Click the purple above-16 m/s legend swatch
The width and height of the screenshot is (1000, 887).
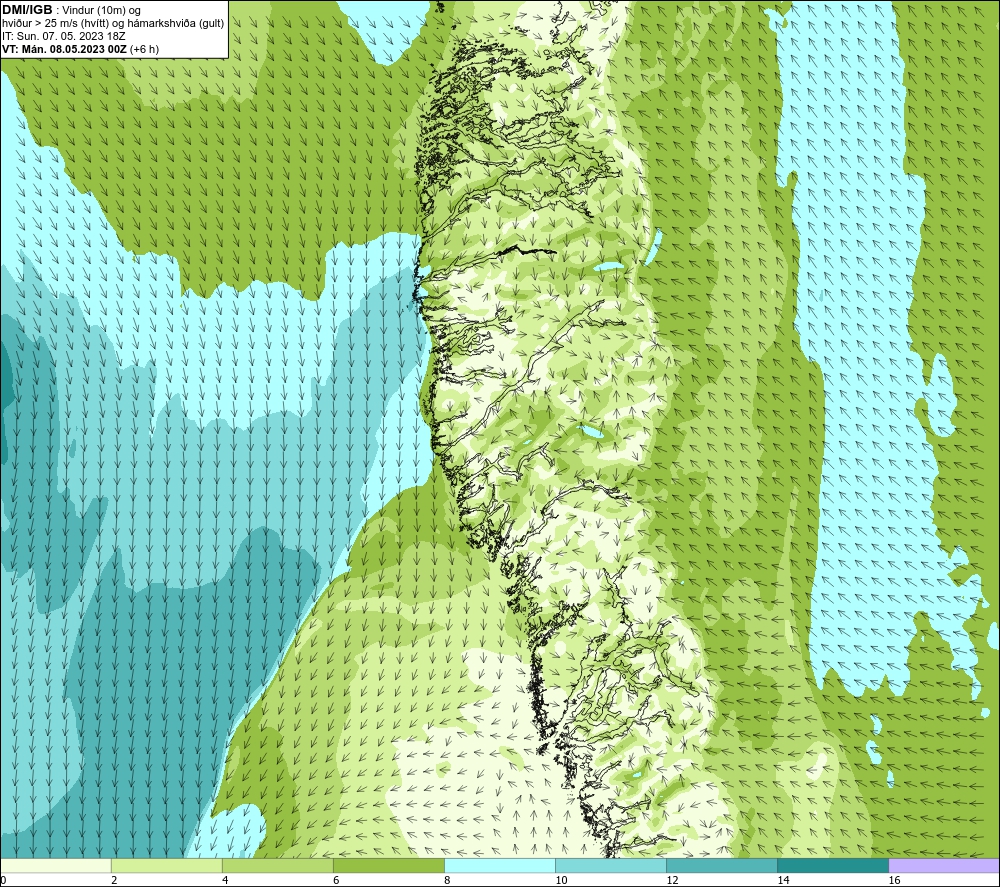(943, 865)
